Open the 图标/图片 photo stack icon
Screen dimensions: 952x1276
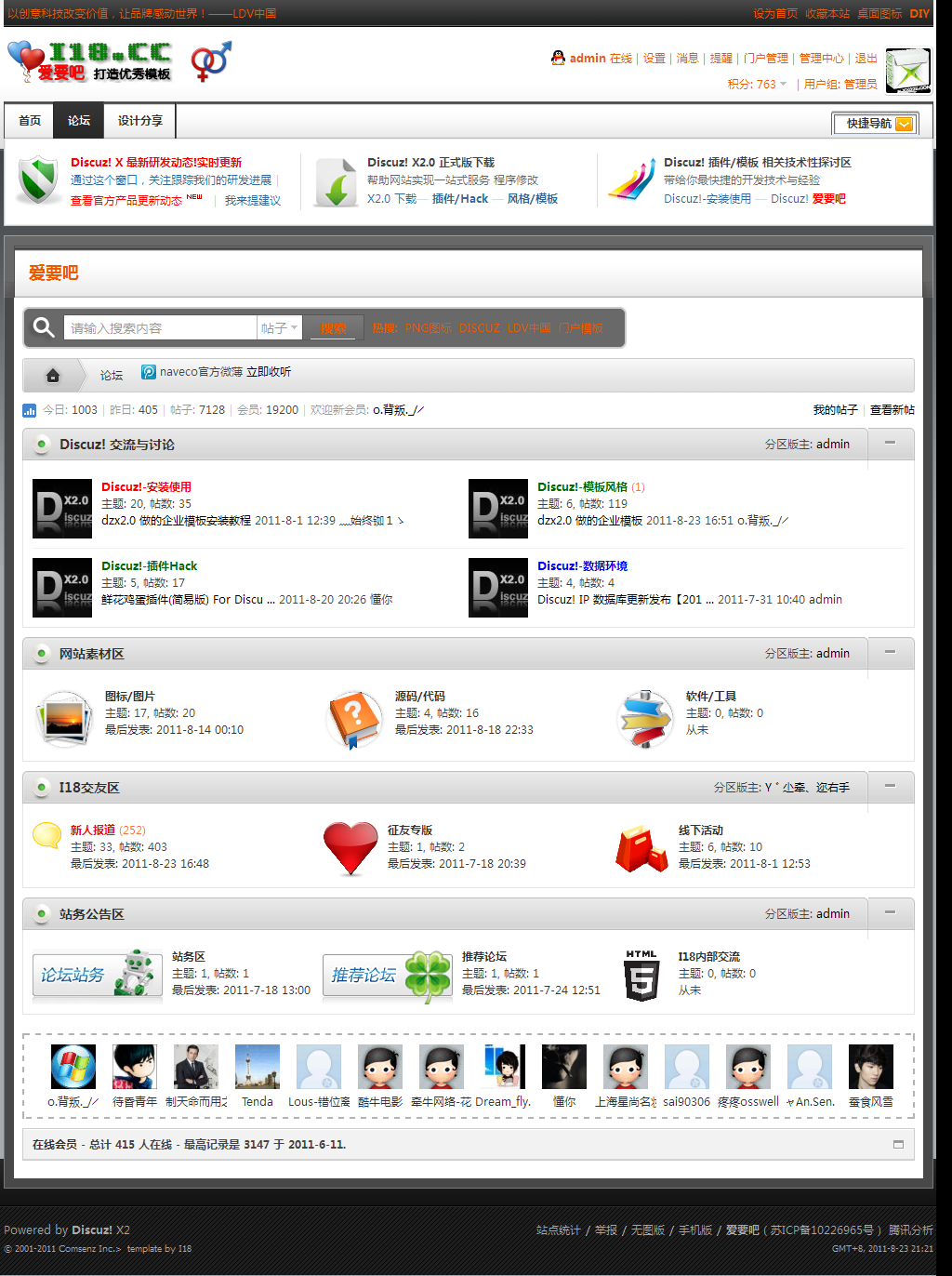[x=64, y=719]
